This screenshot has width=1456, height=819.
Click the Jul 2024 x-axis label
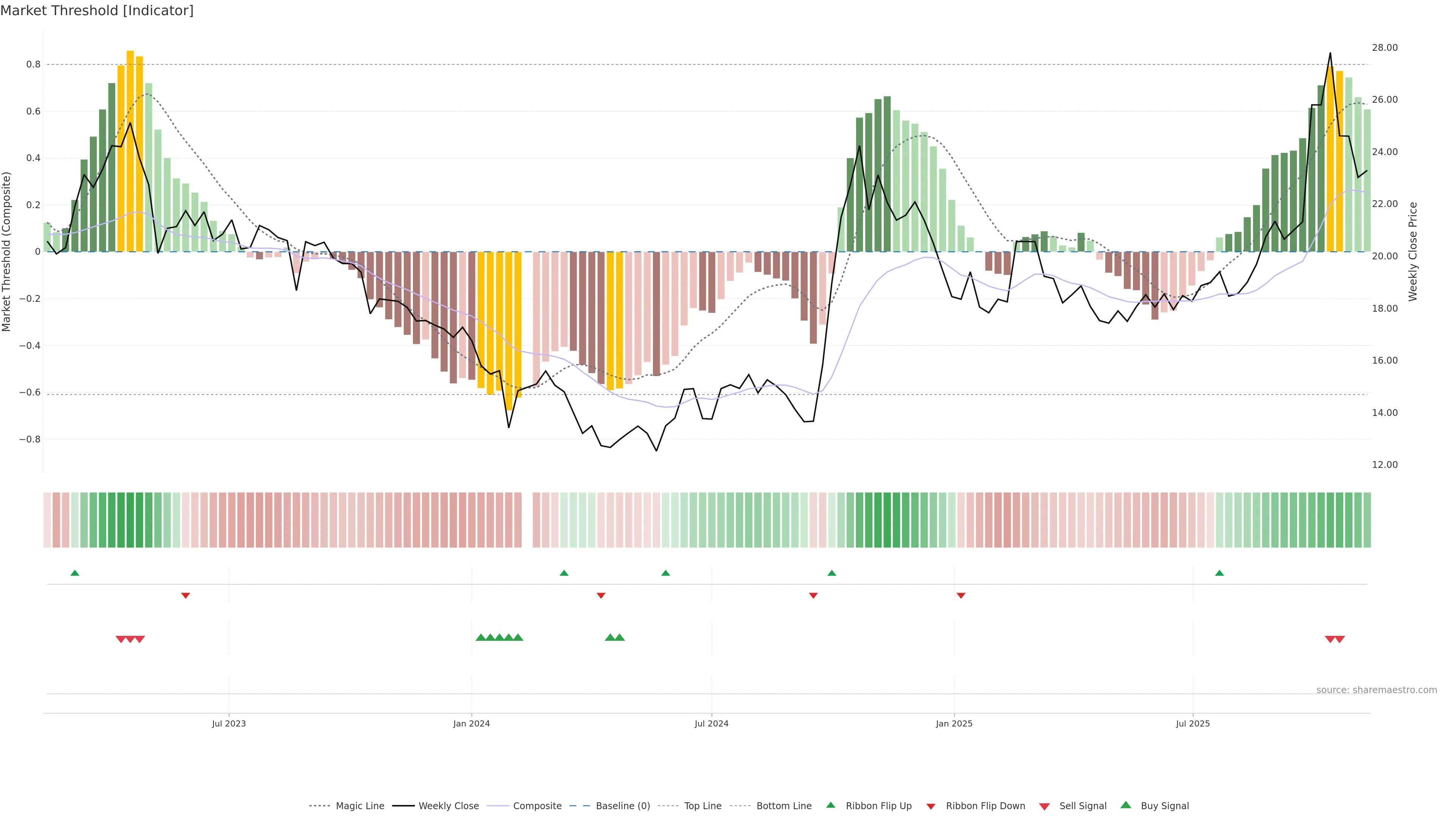point(711,723)
